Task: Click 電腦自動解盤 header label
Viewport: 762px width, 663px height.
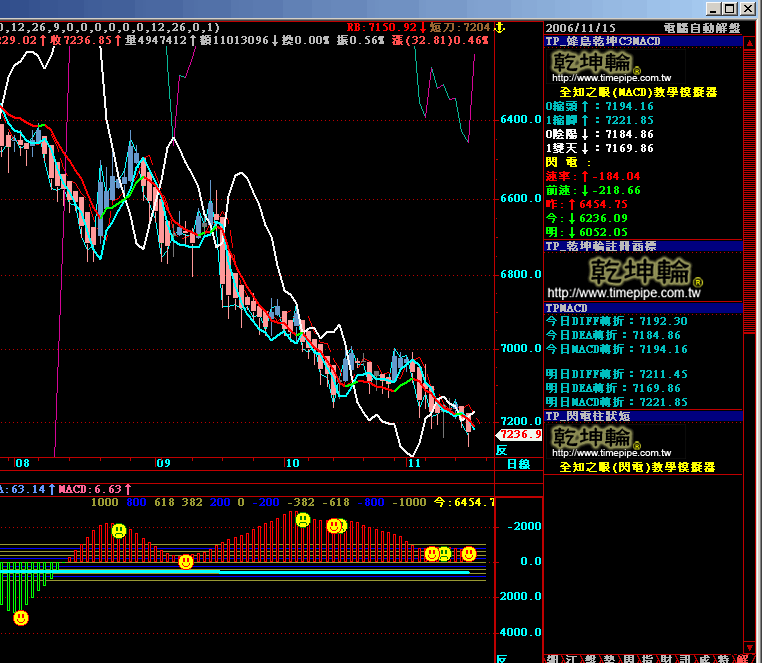Action: [x=701, y=29]
